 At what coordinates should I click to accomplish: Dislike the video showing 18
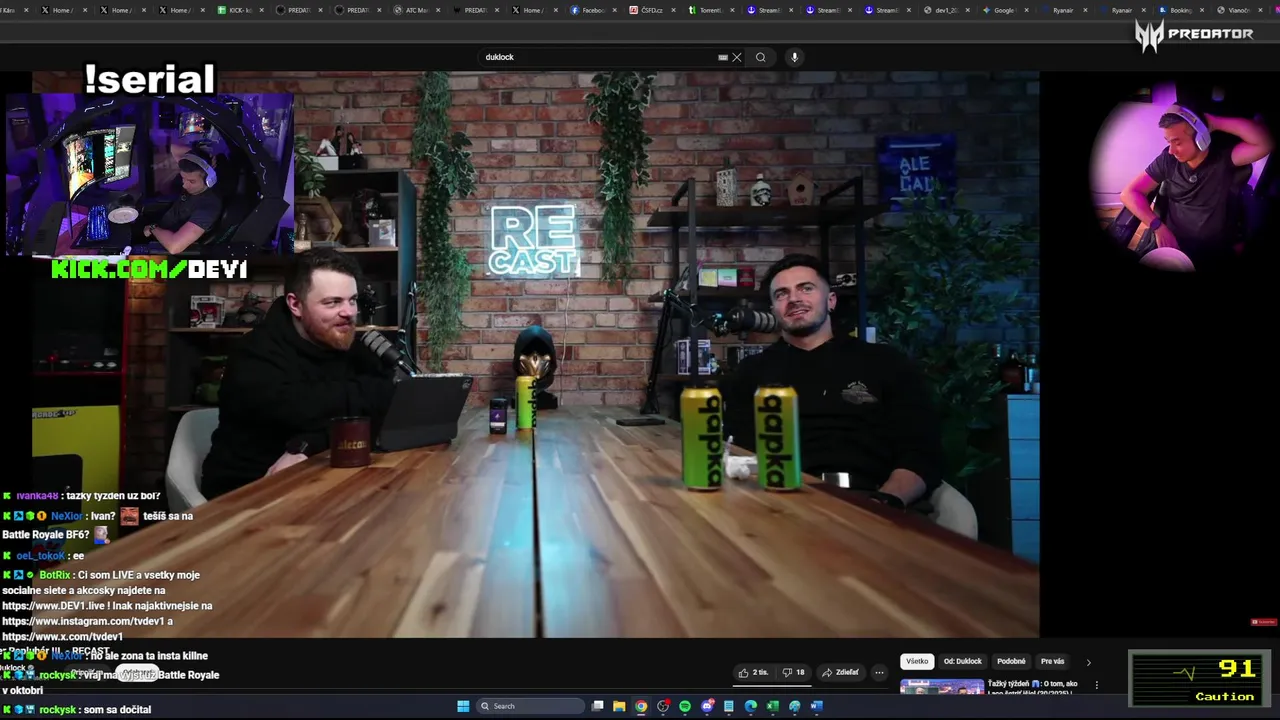coord(794,673)
